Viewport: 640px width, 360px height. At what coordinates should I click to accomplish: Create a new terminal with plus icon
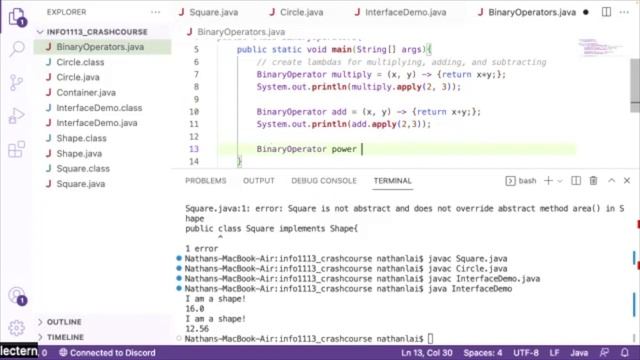548,181
